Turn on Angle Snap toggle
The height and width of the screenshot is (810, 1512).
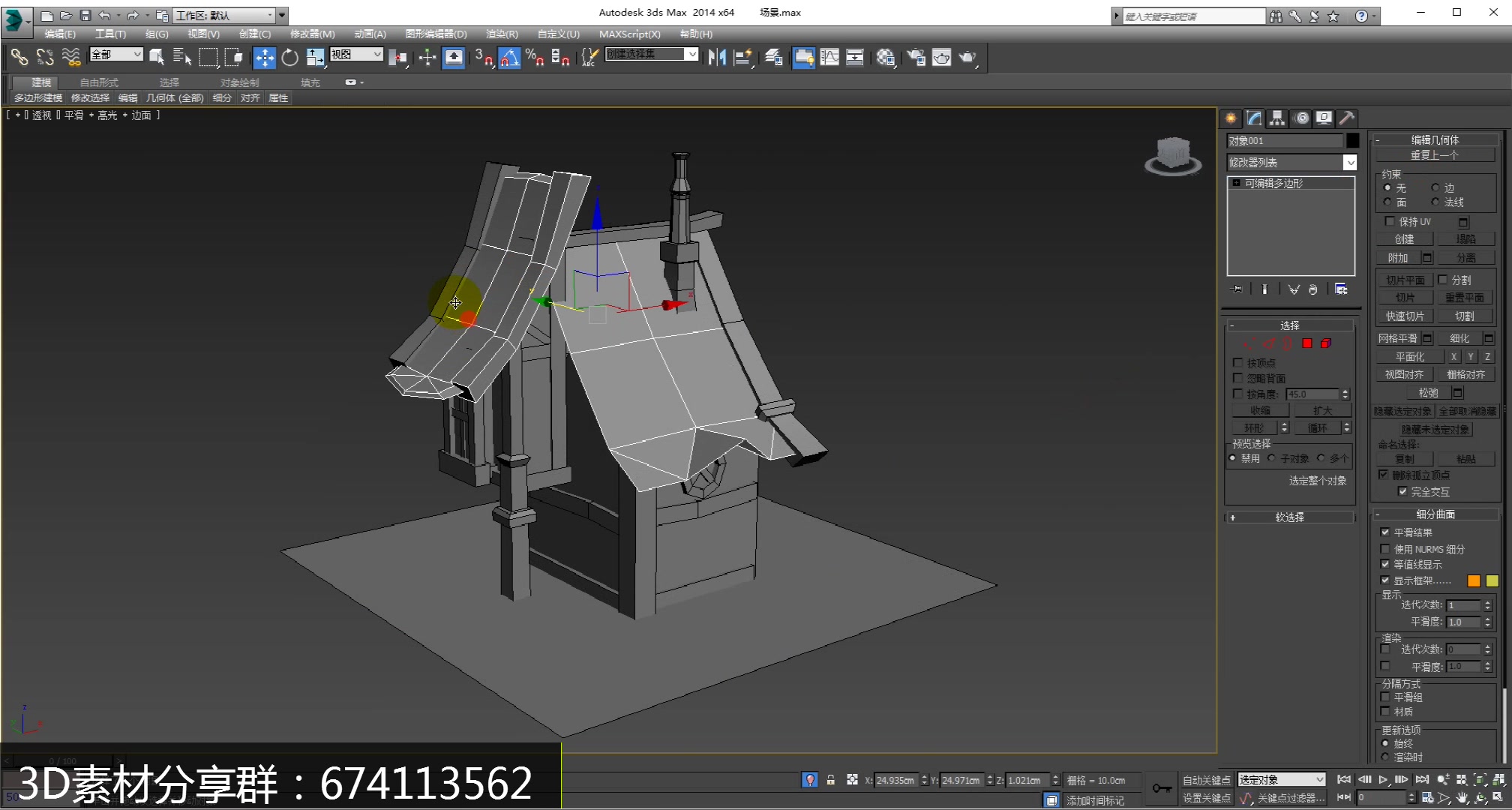510,57
